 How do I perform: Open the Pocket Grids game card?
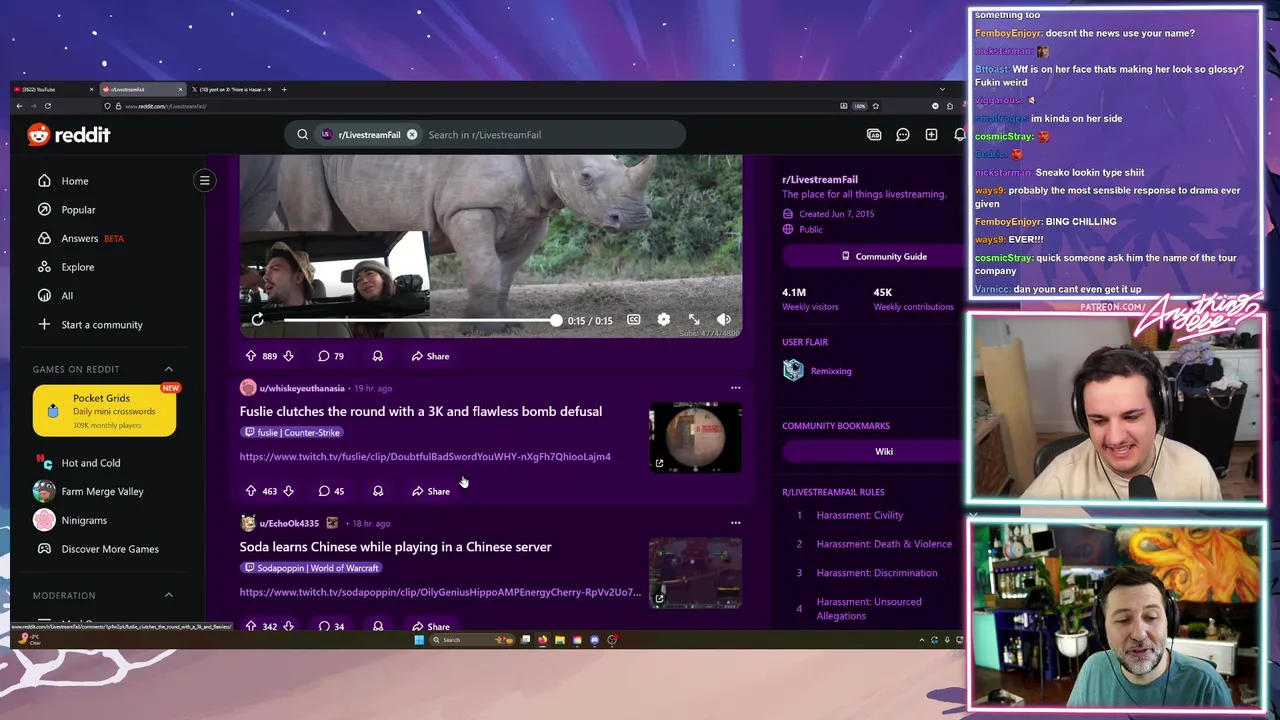[x=104, y=411]
